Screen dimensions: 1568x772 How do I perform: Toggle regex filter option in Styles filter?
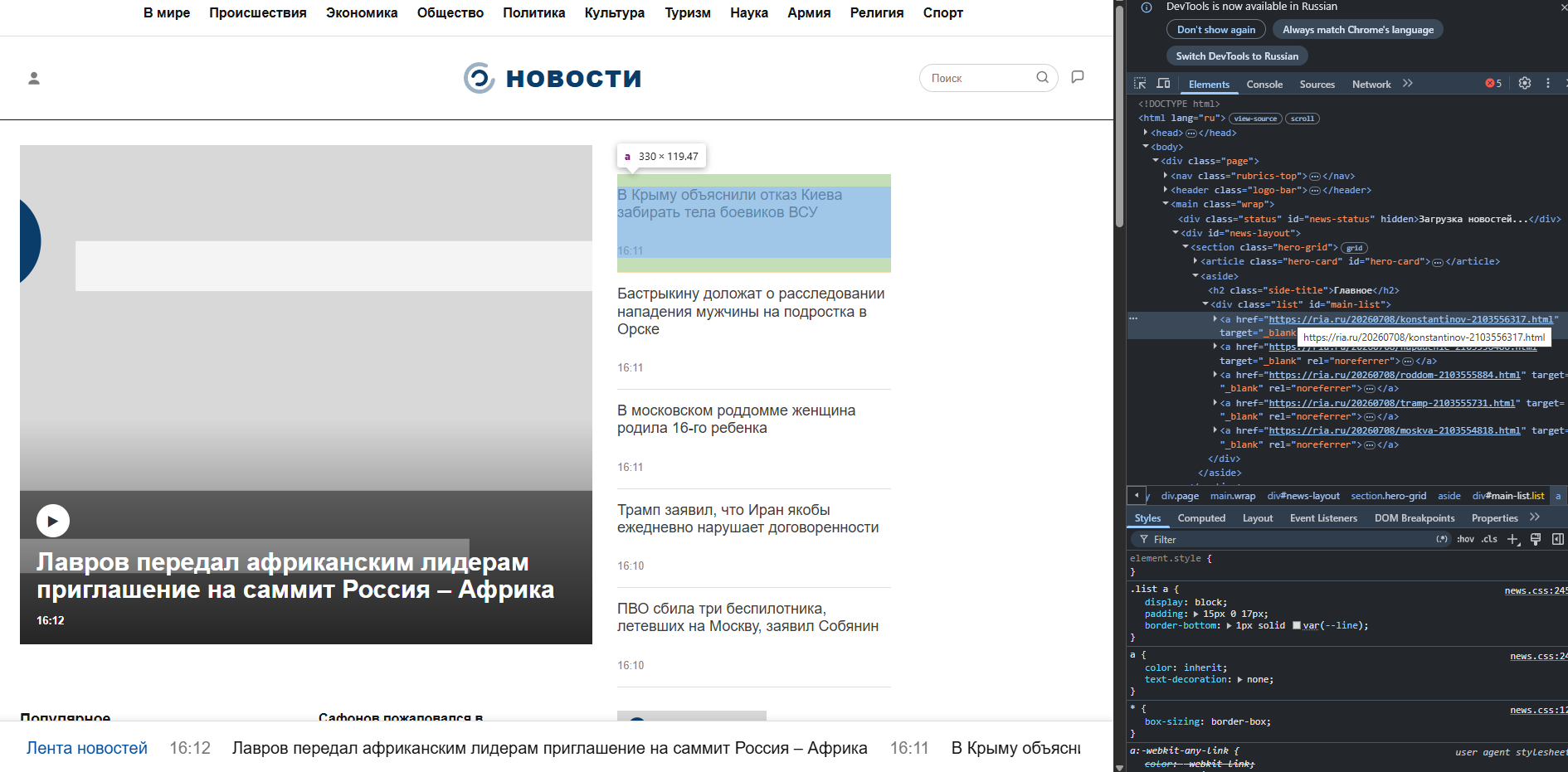[x=1442, y=539]
